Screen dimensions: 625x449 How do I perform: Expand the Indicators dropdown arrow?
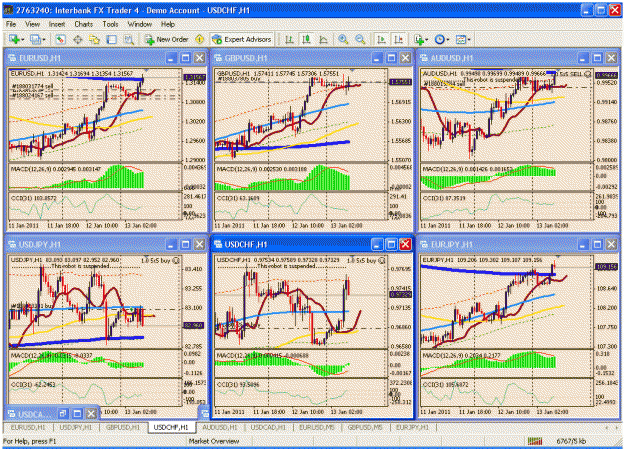(x=426, y=40)
